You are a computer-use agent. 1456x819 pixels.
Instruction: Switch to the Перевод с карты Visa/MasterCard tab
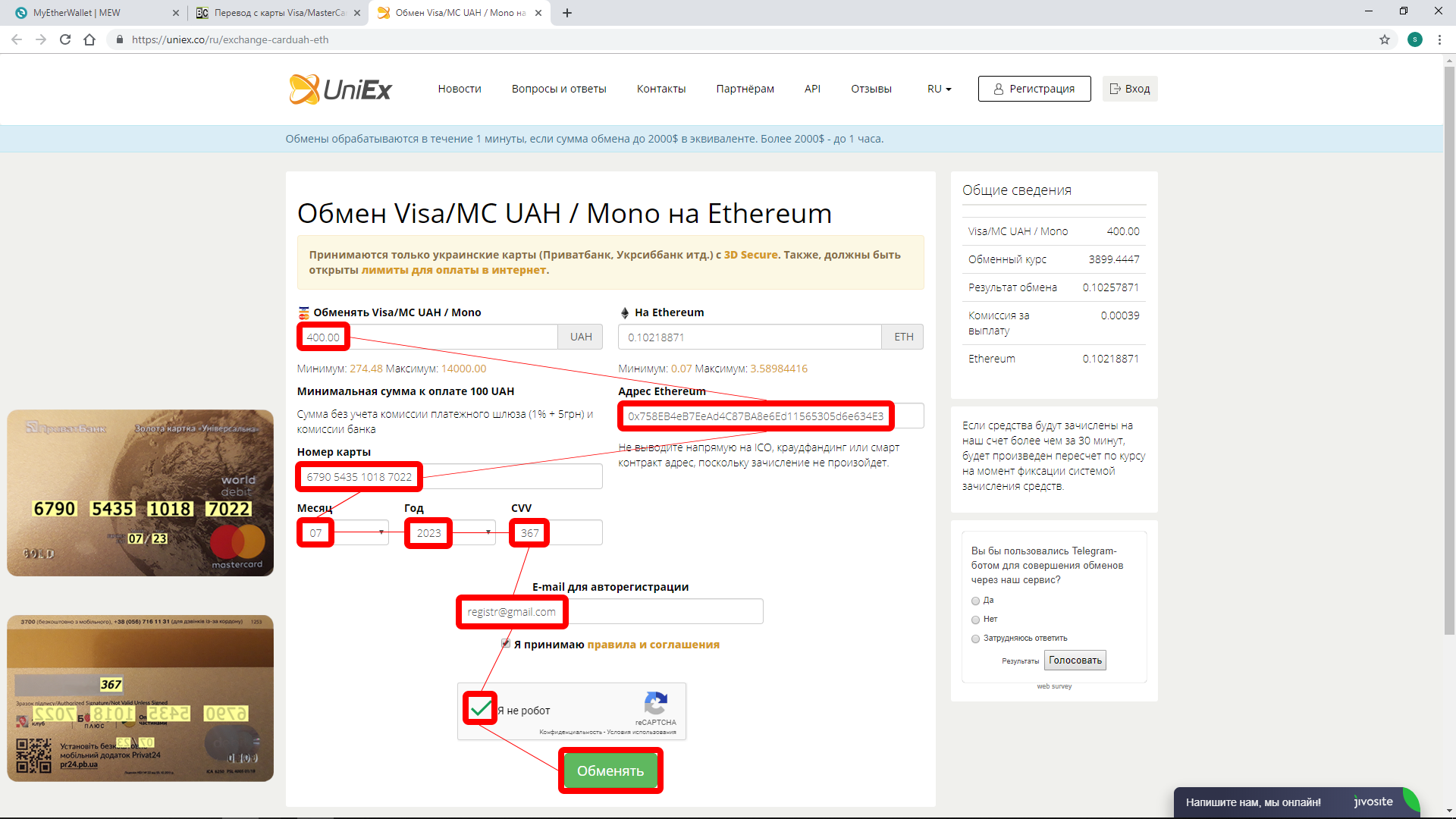(x=278, y=13)
